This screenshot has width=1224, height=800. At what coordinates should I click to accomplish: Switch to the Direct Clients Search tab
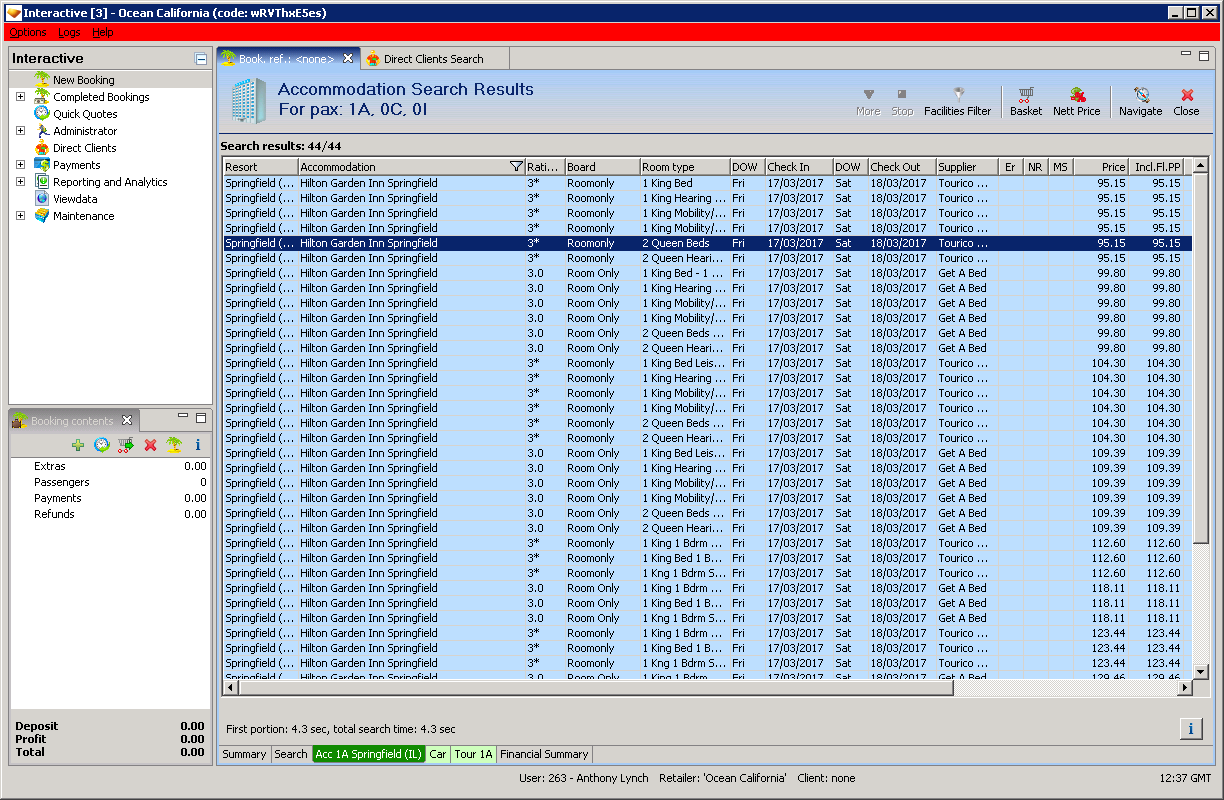tap(433, 59)
